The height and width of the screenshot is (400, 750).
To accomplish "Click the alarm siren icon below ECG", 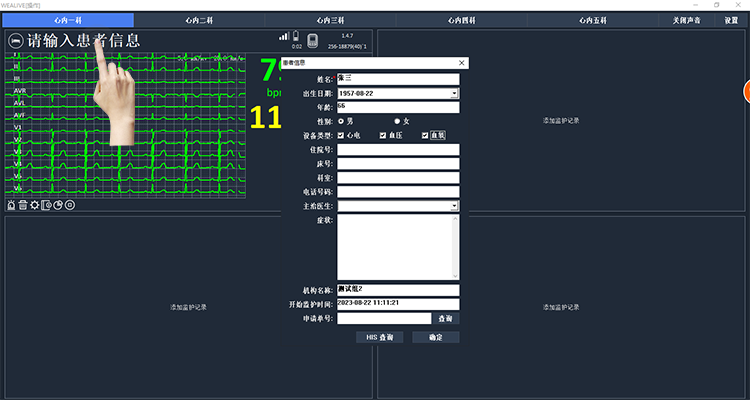I will pos(11,205).
